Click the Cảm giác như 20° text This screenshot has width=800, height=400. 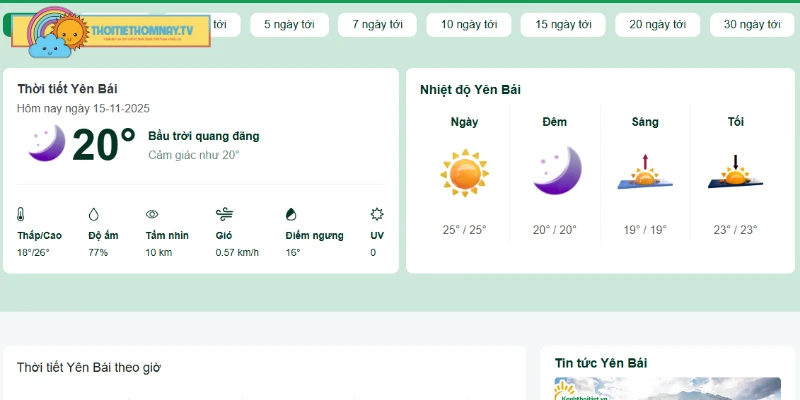(x=194, y=155)
